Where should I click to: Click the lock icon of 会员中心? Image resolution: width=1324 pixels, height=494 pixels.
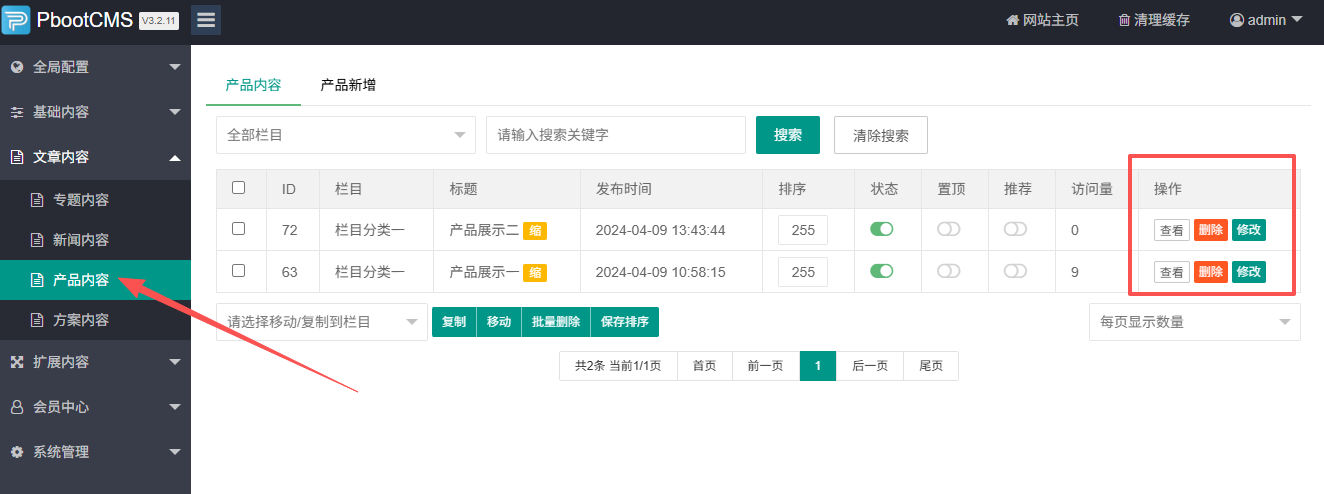tap(16, 407)
